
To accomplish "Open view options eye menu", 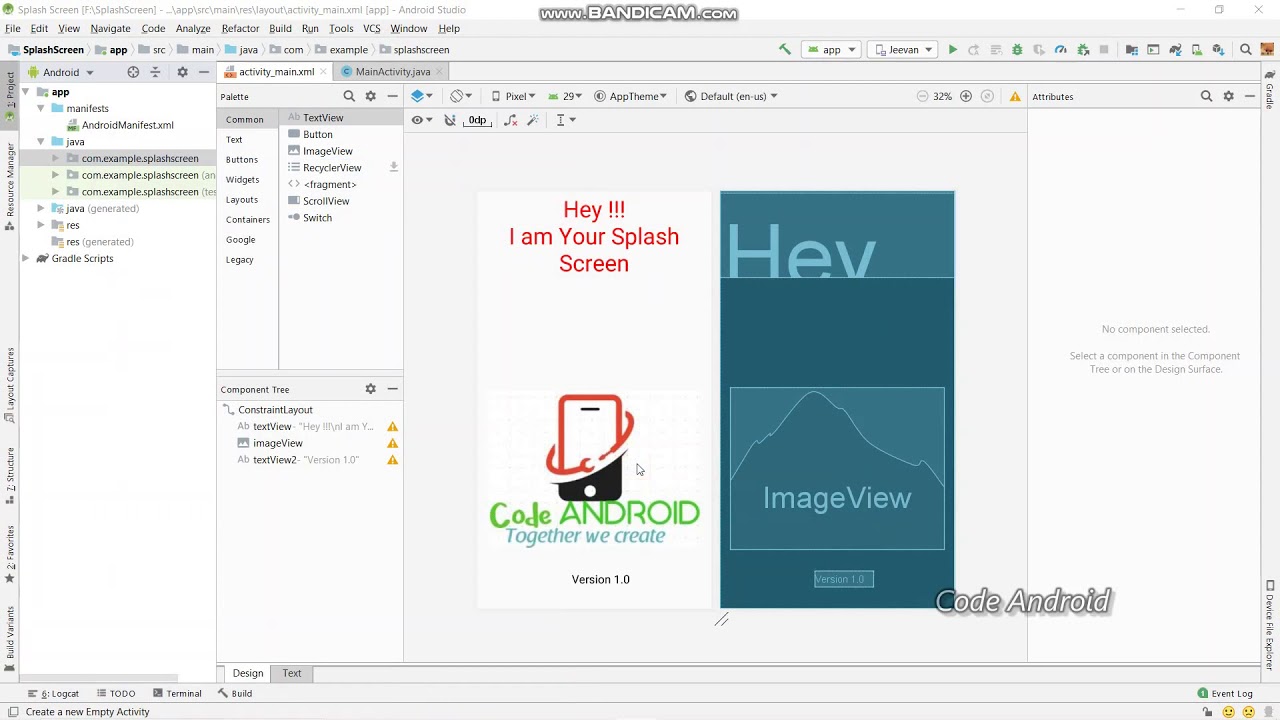I will click(421, 120).
